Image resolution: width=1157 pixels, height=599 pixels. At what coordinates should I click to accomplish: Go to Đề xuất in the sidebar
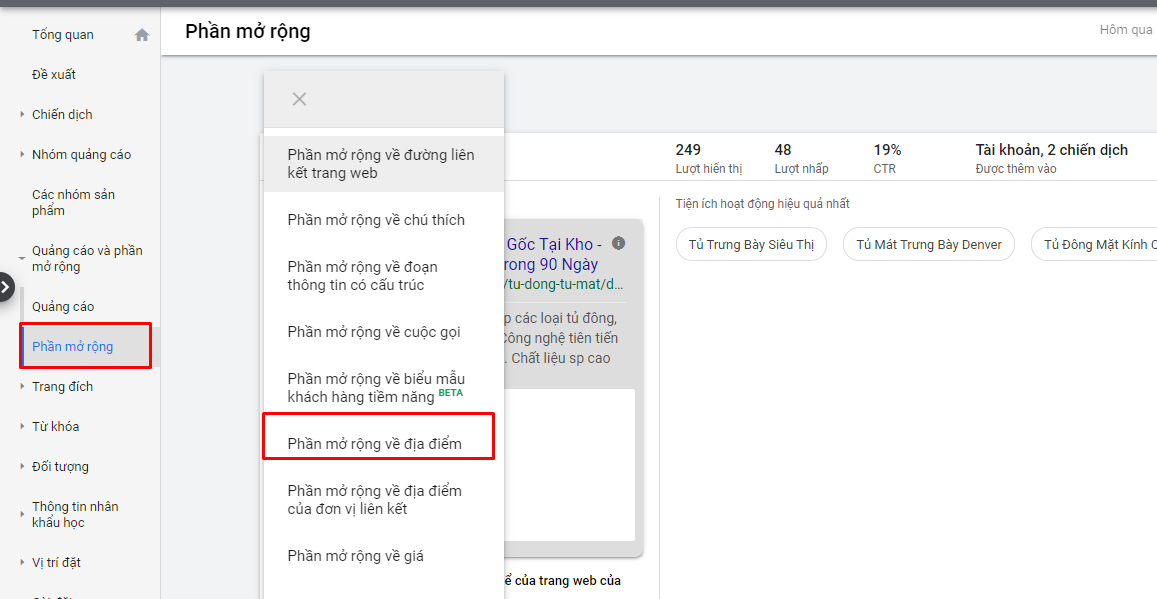click(x=54, y=75)
